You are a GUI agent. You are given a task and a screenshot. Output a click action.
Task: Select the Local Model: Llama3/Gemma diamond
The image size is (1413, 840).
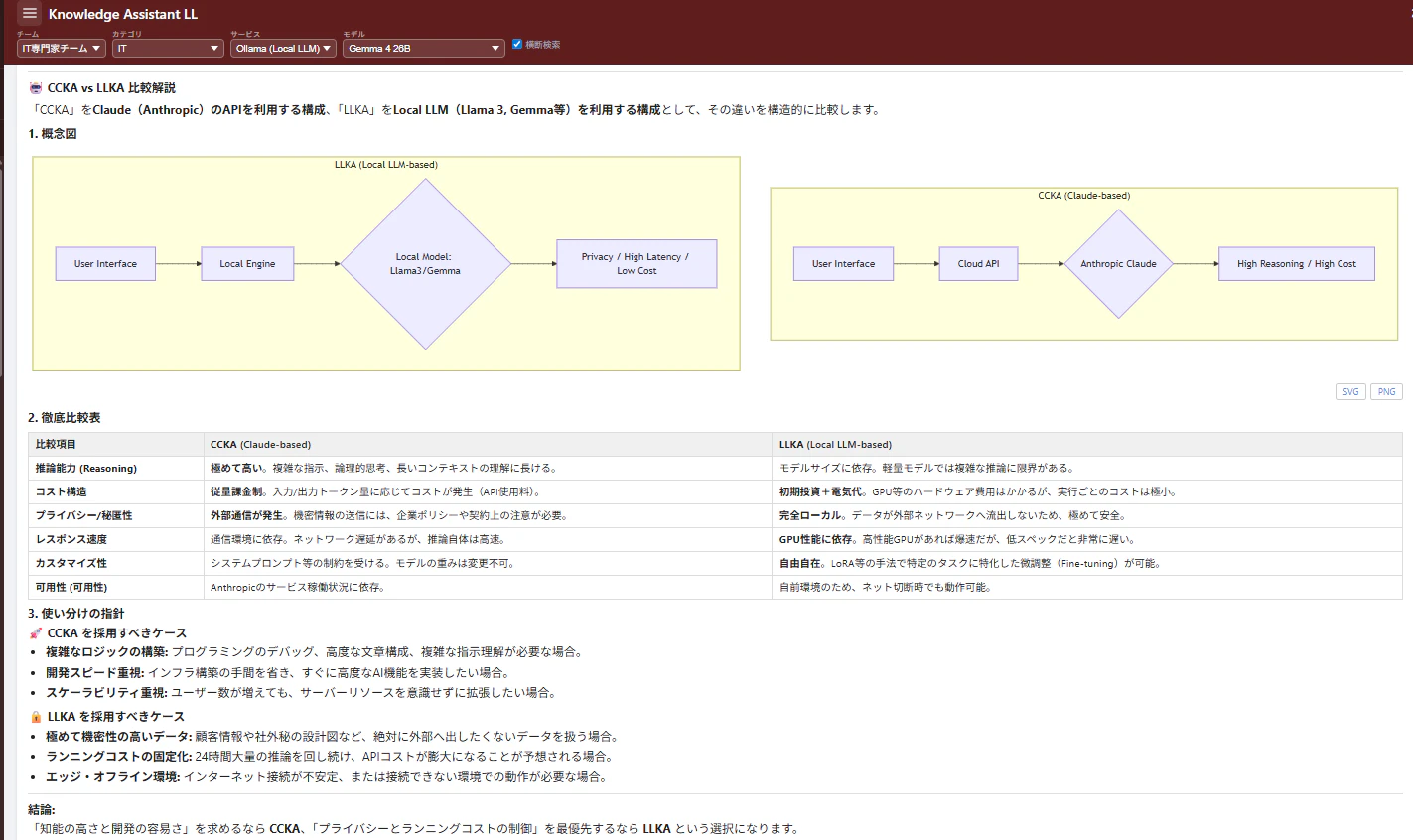[x=426, y=263]
